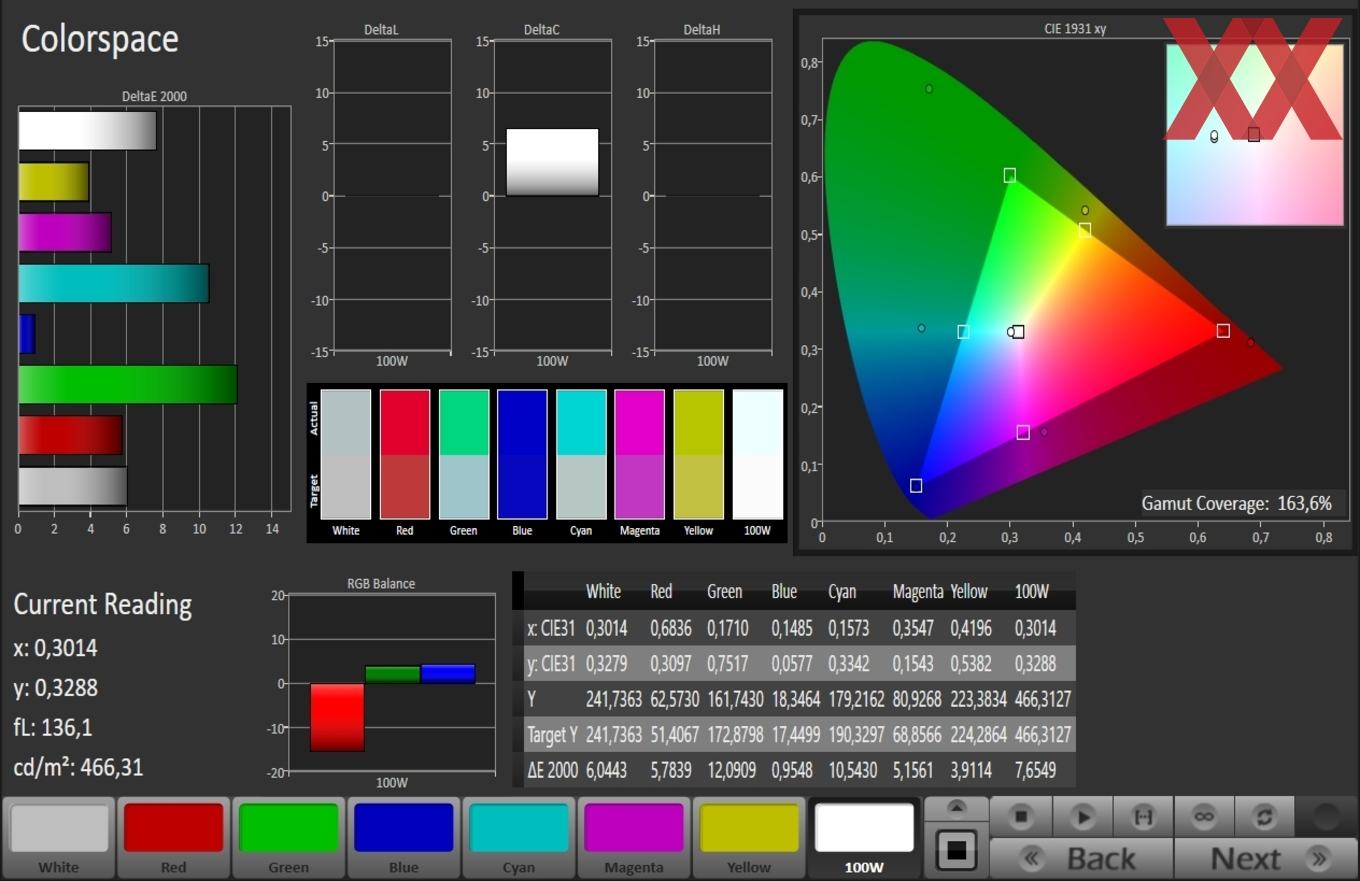1360x881 pixels.
Task: Click the stop measurement icon
Action: point(1021,816)
